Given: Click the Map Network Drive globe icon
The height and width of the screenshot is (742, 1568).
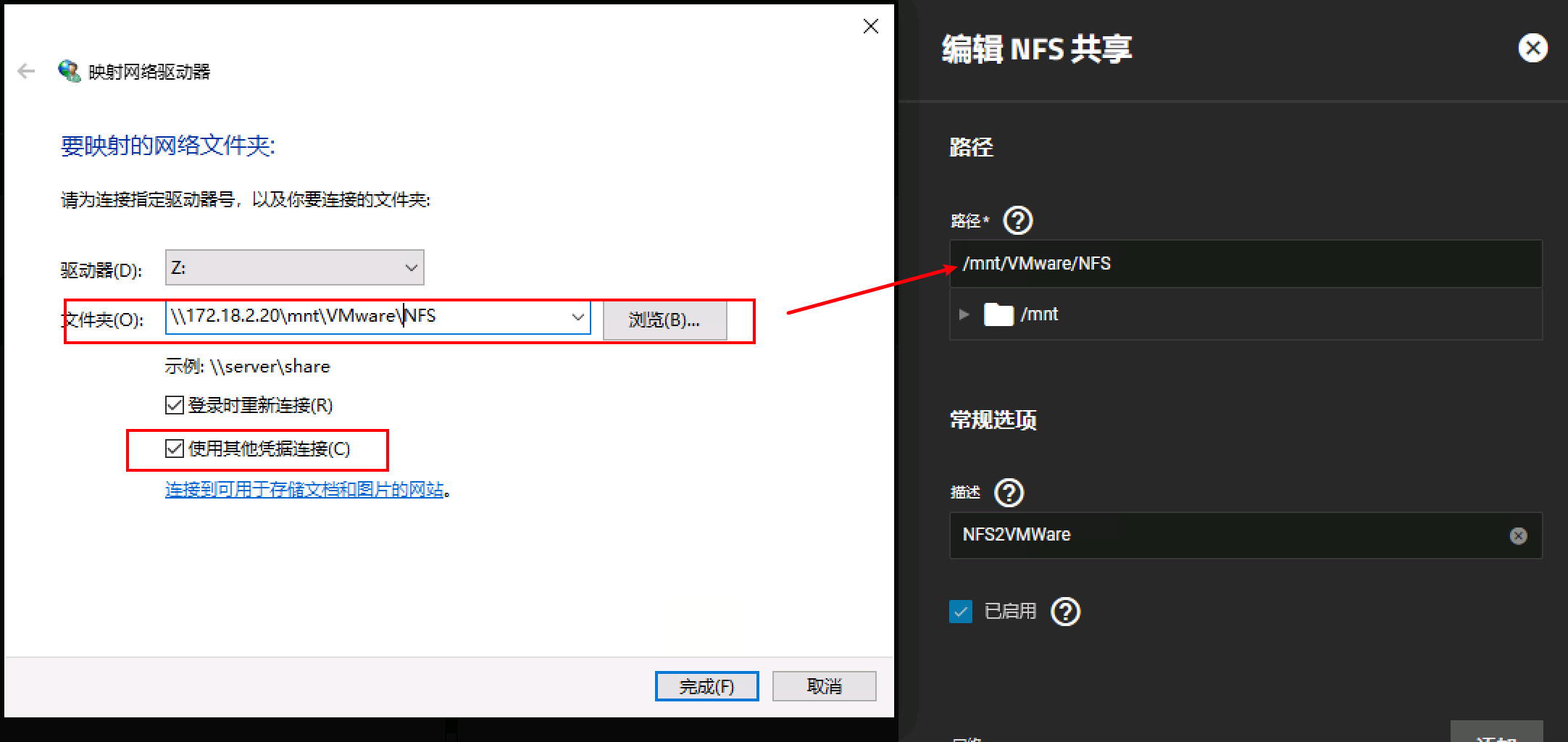Looking at the screenshot, I should (69, 71).
